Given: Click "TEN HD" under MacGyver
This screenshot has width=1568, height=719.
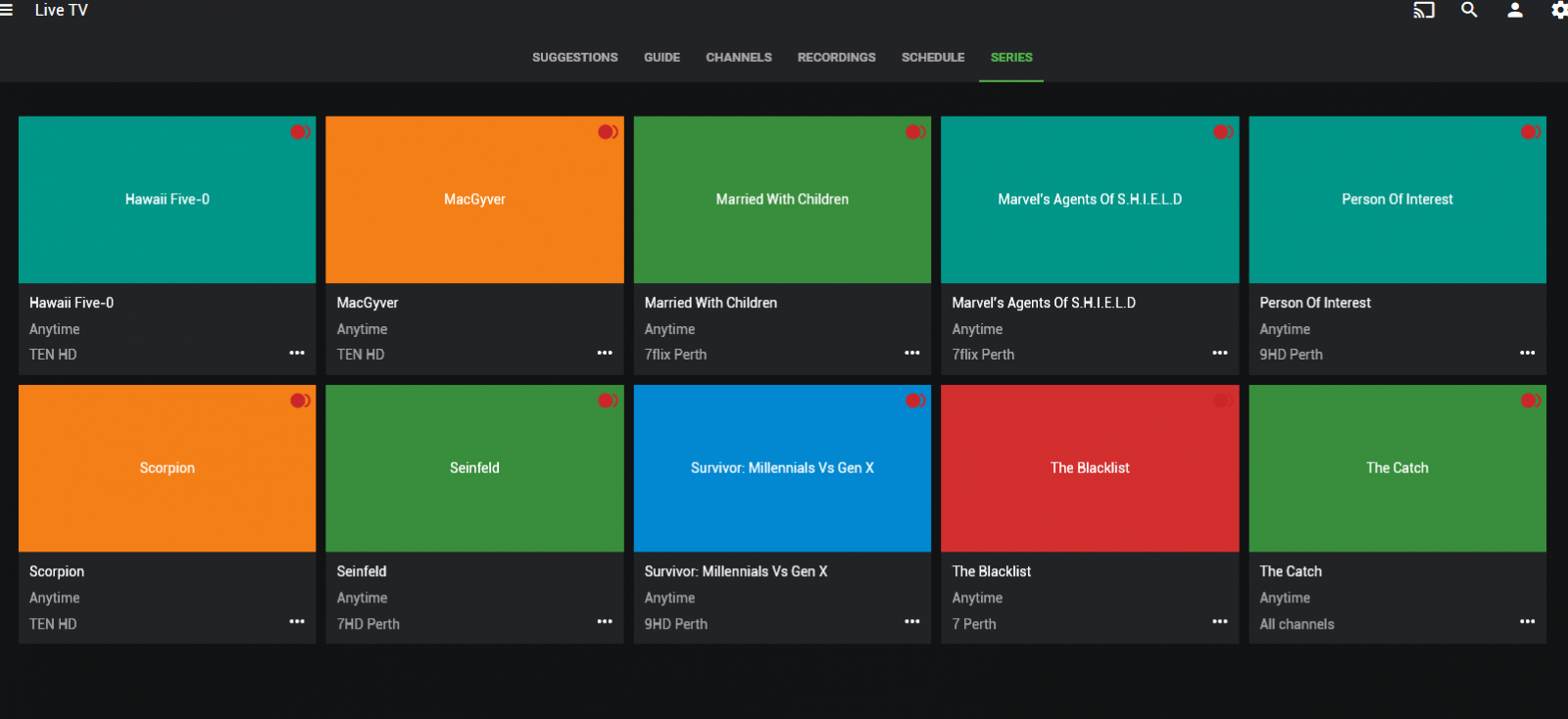Looking at the screenshot, I should pyautogui.click(x=361, y=355).
